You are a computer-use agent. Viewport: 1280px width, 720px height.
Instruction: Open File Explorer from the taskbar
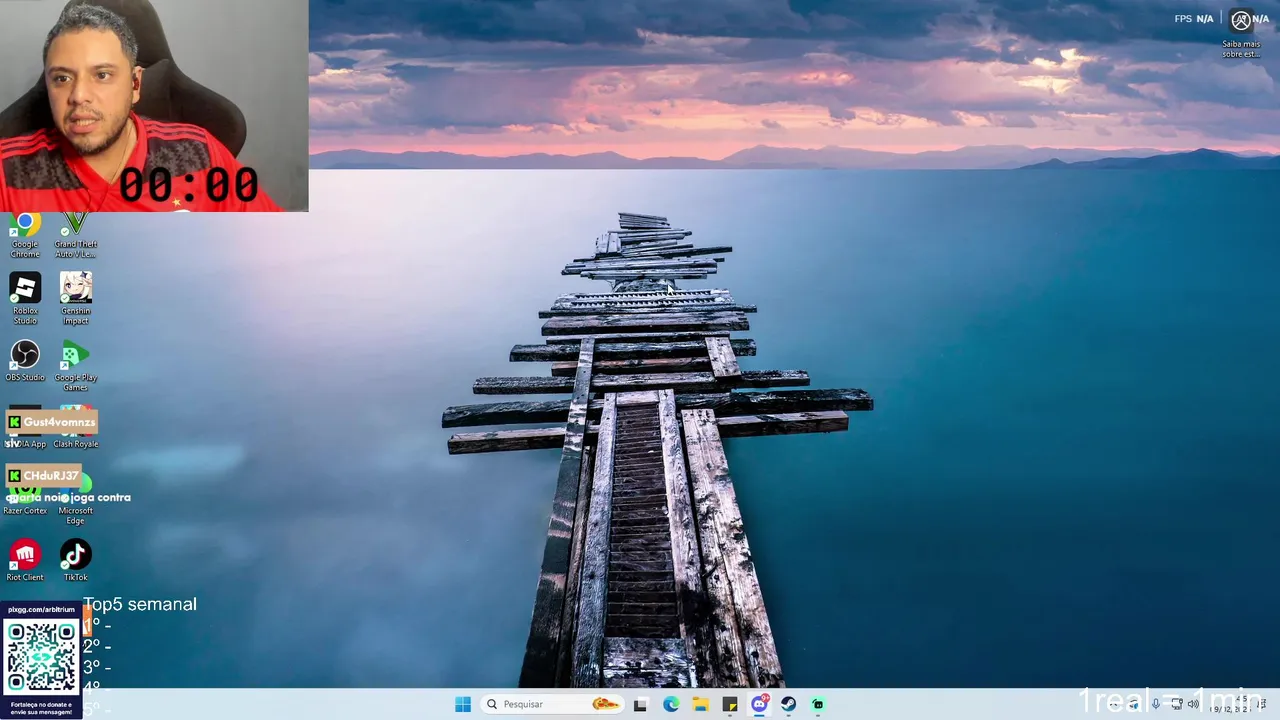tap(700, 704)
